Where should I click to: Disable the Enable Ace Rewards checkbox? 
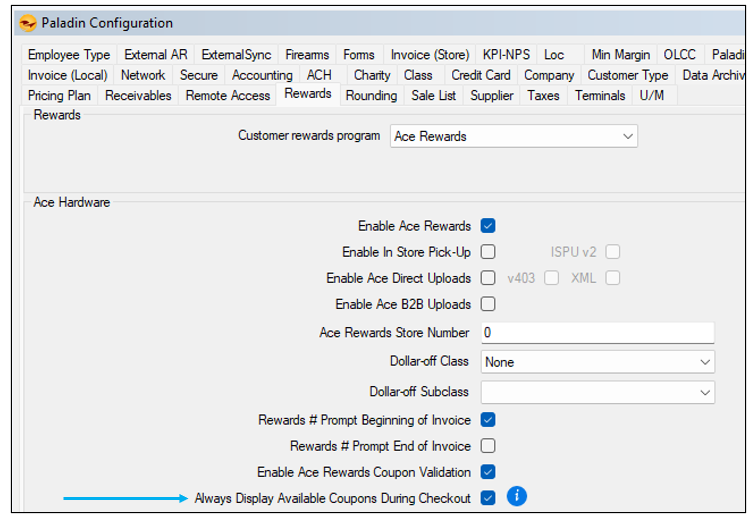[x=488, y=226]
